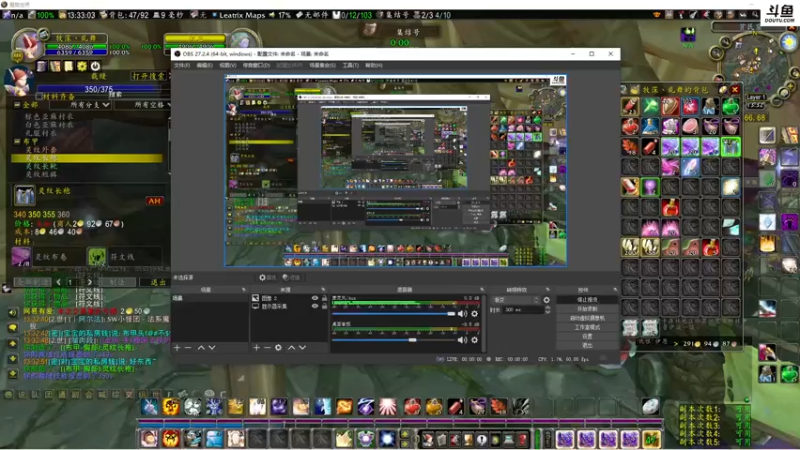Adjust the 麦克风/Aux volume slider

pos(393,314)
